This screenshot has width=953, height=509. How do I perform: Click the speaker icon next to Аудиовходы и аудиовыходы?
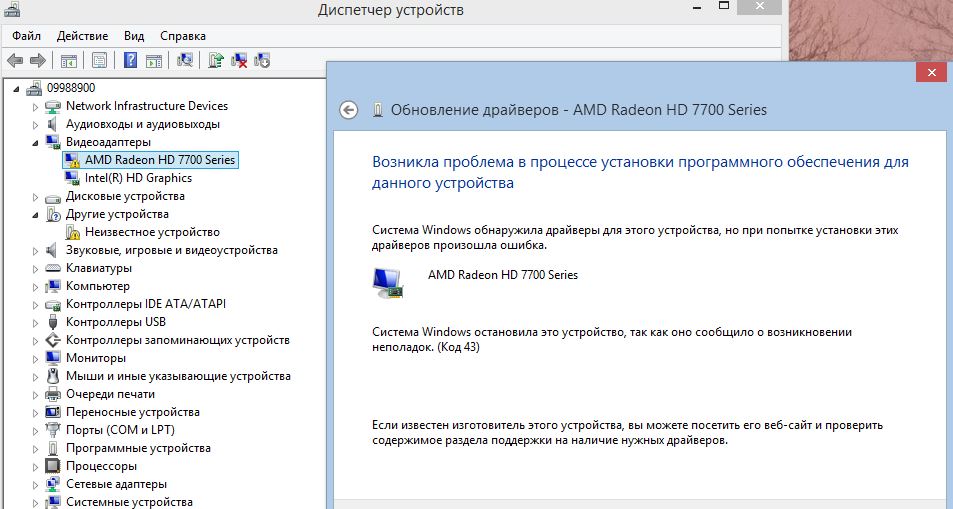[x=53, y=124]
